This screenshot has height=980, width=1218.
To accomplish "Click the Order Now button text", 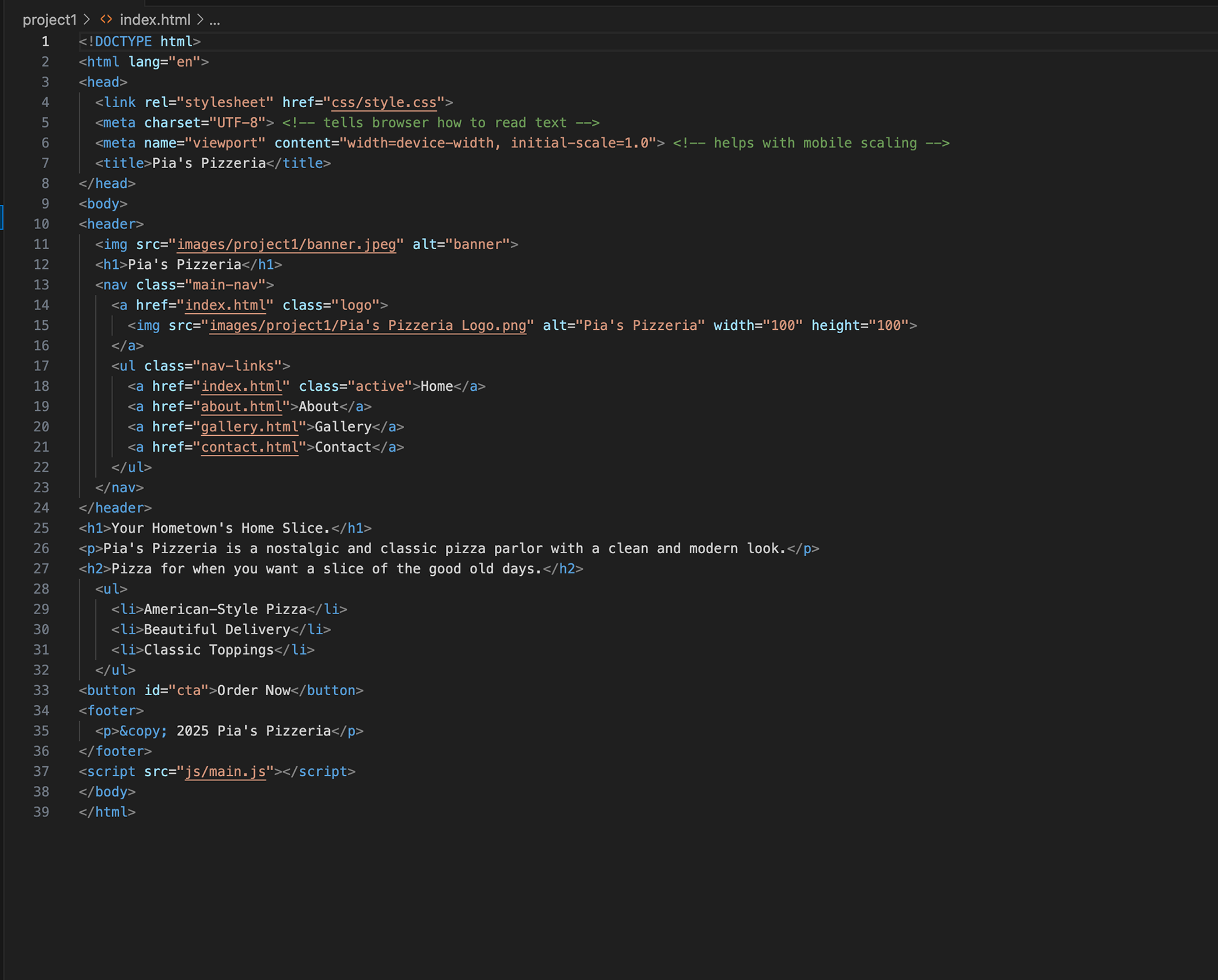I will pos(254,691).
